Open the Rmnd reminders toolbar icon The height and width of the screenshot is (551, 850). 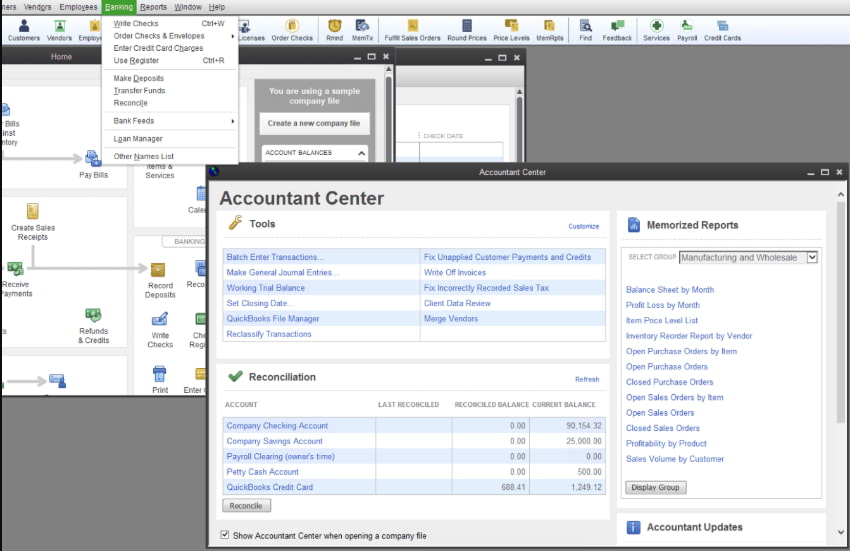pyautogui.click(x=334, y=30)
